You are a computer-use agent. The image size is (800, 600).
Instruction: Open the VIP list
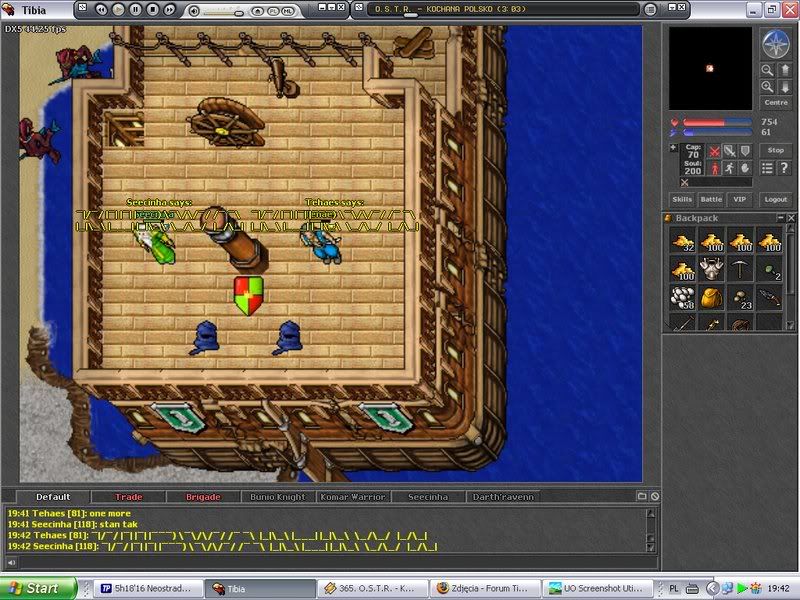pos(740,199)
